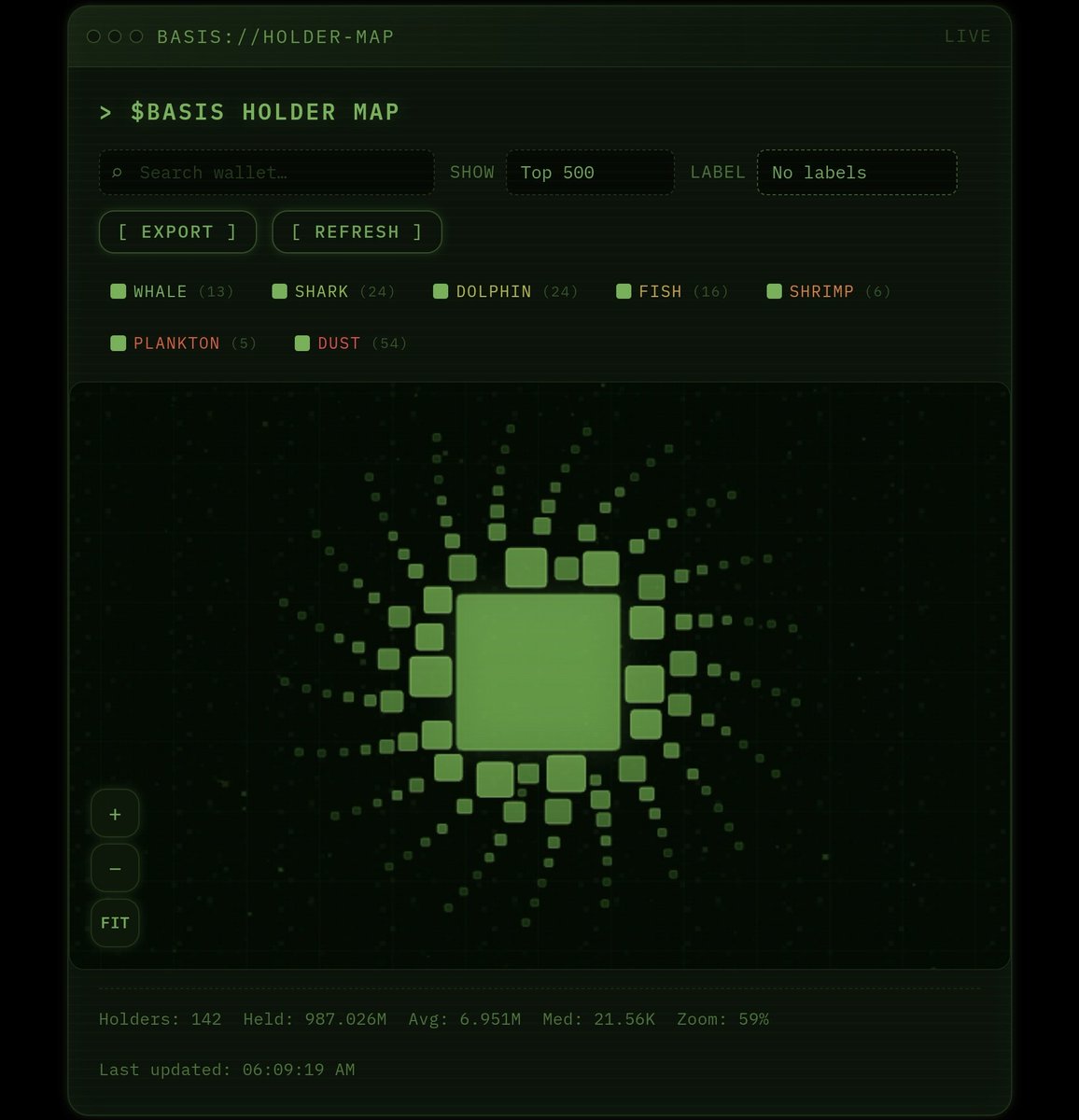Zoom in with the plus button

click(x=115, y=814)
